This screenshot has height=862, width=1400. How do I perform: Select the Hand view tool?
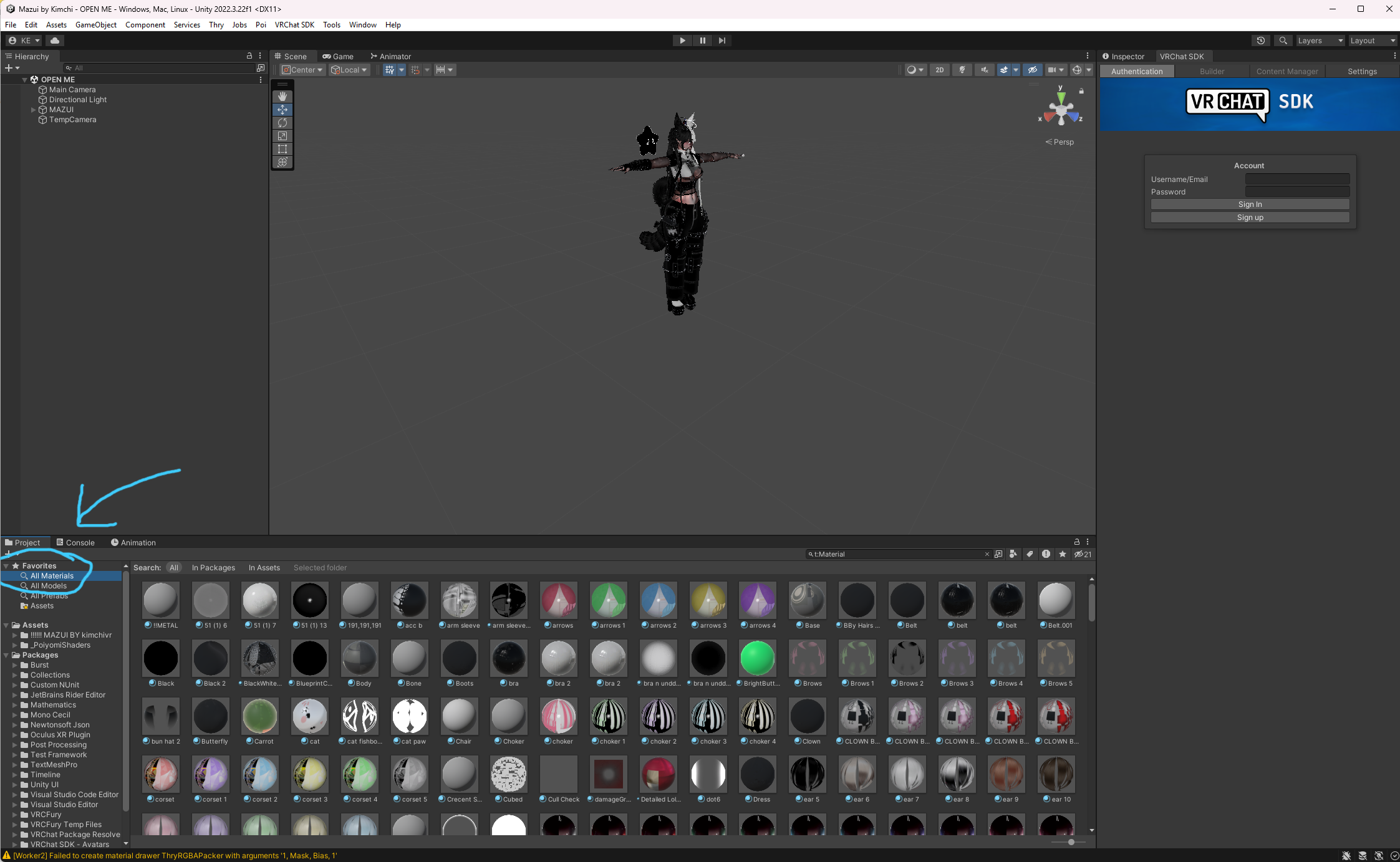[x=282, y=97]
